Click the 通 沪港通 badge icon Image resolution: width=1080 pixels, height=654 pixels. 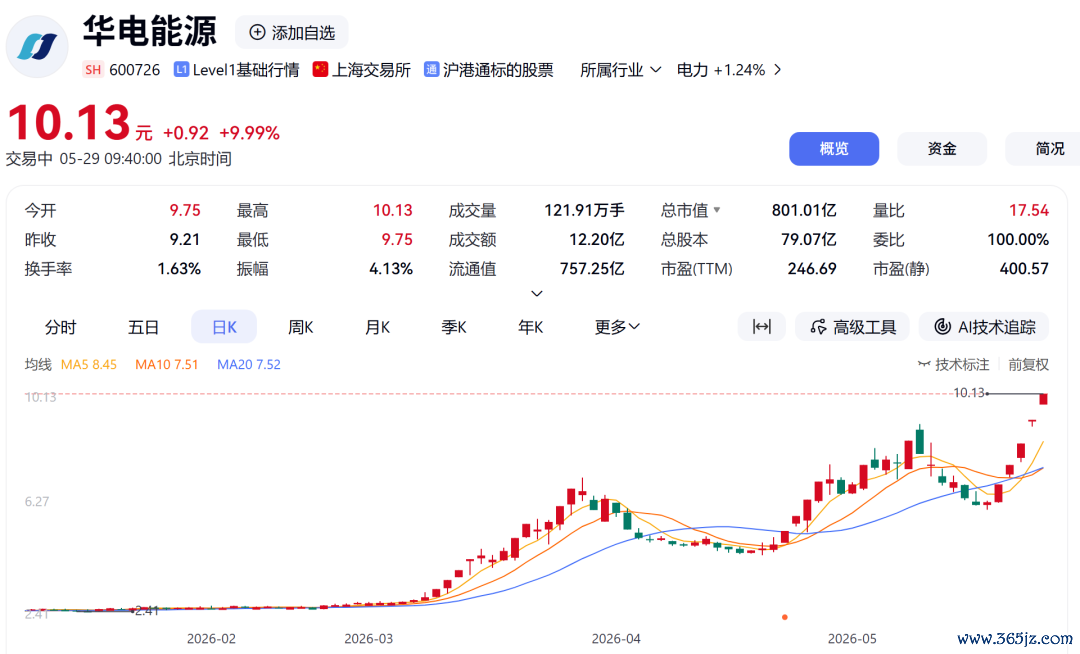(431, 70)
